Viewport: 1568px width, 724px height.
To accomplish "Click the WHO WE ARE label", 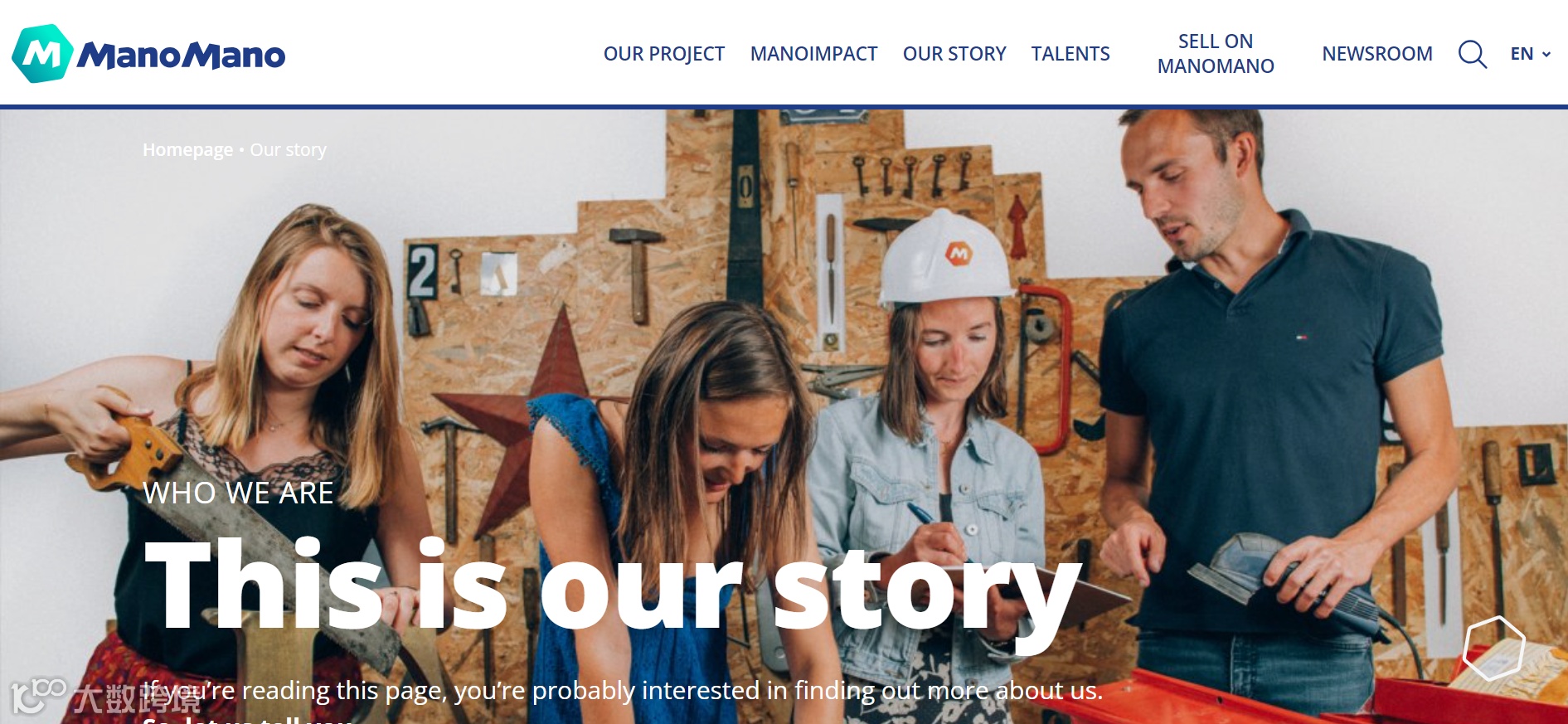I will tap(238, 493).
